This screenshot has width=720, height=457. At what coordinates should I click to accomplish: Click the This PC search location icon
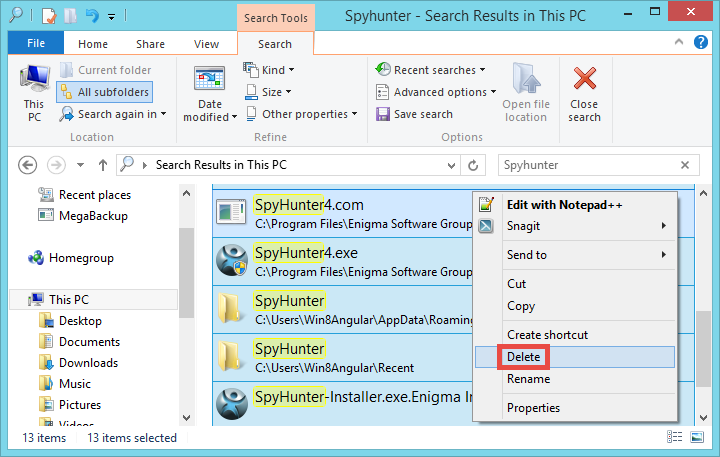click(x=34, y=94)
